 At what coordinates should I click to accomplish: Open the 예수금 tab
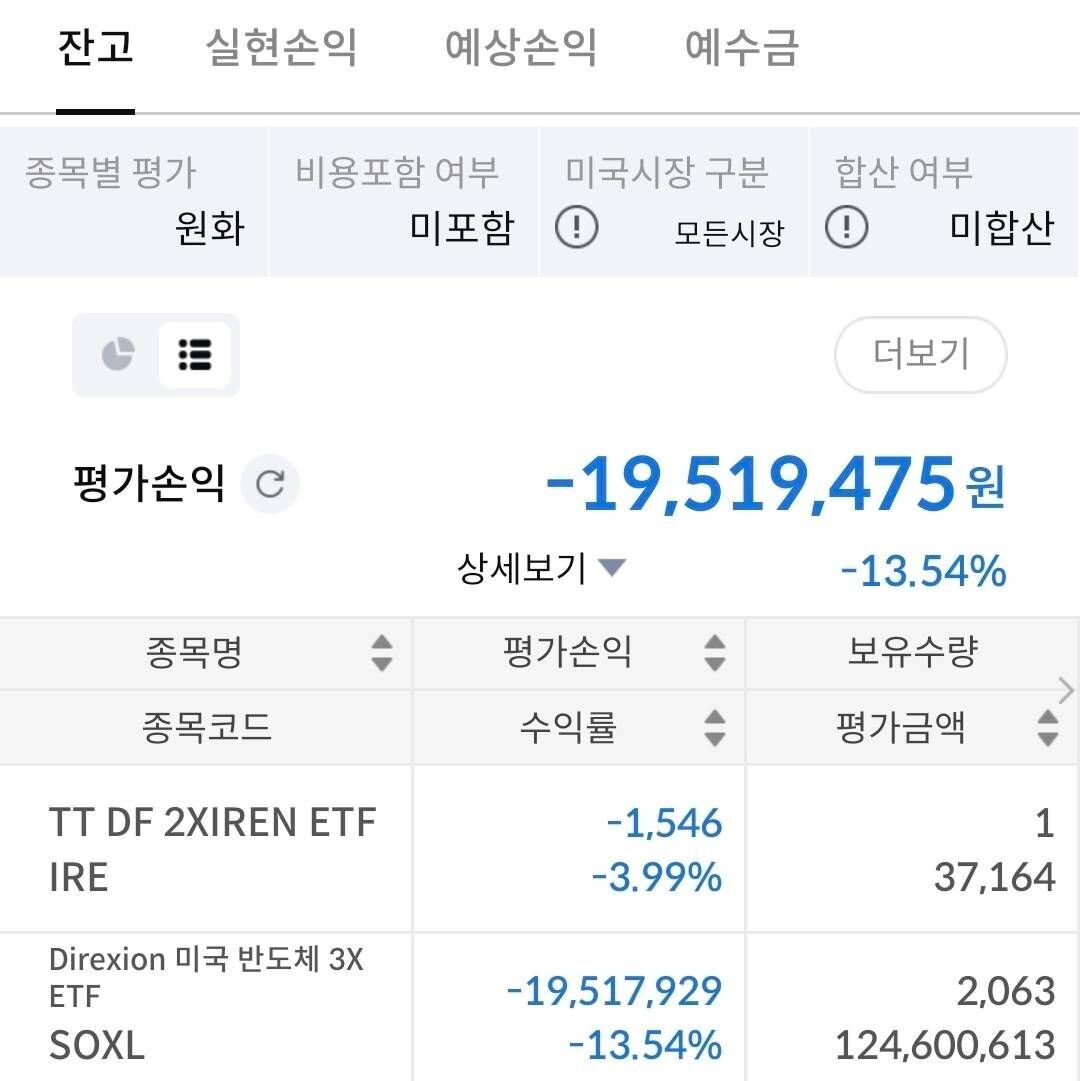(x=739, y=50)
